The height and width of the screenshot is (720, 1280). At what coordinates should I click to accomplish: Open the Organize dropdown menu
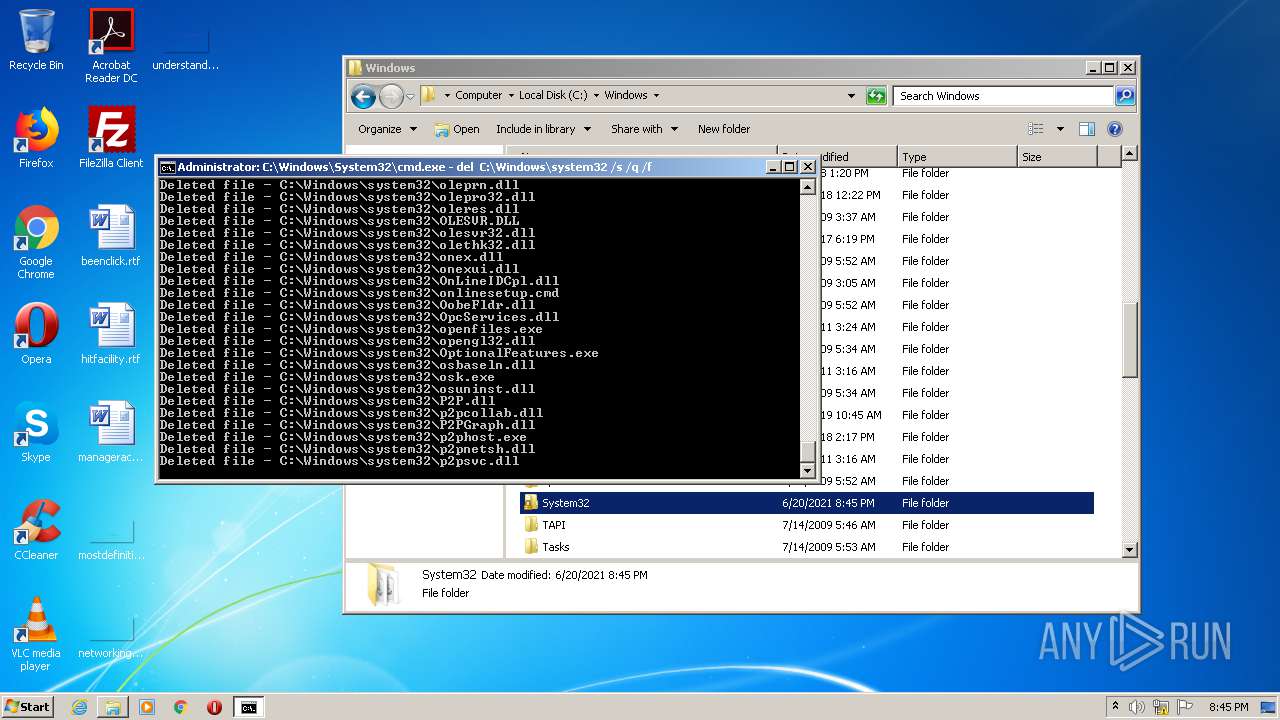click(x=387, y=129)
